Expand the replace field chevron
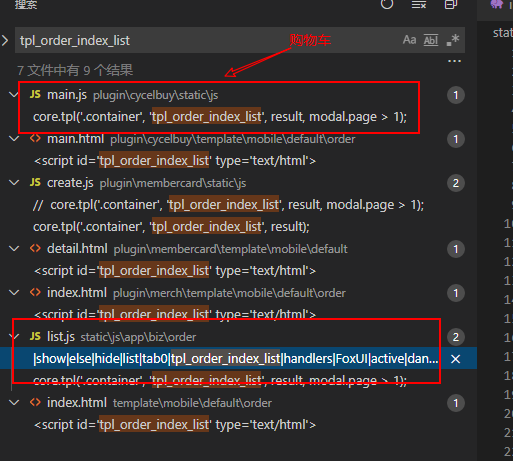This screenshot has width=513, height=461. point(5,41)
